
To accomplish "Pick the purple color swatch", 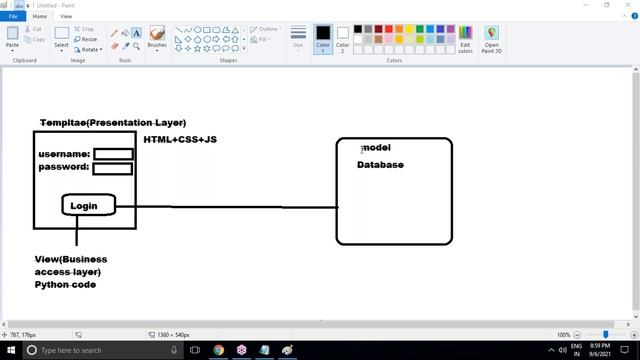I will point(451,29).
